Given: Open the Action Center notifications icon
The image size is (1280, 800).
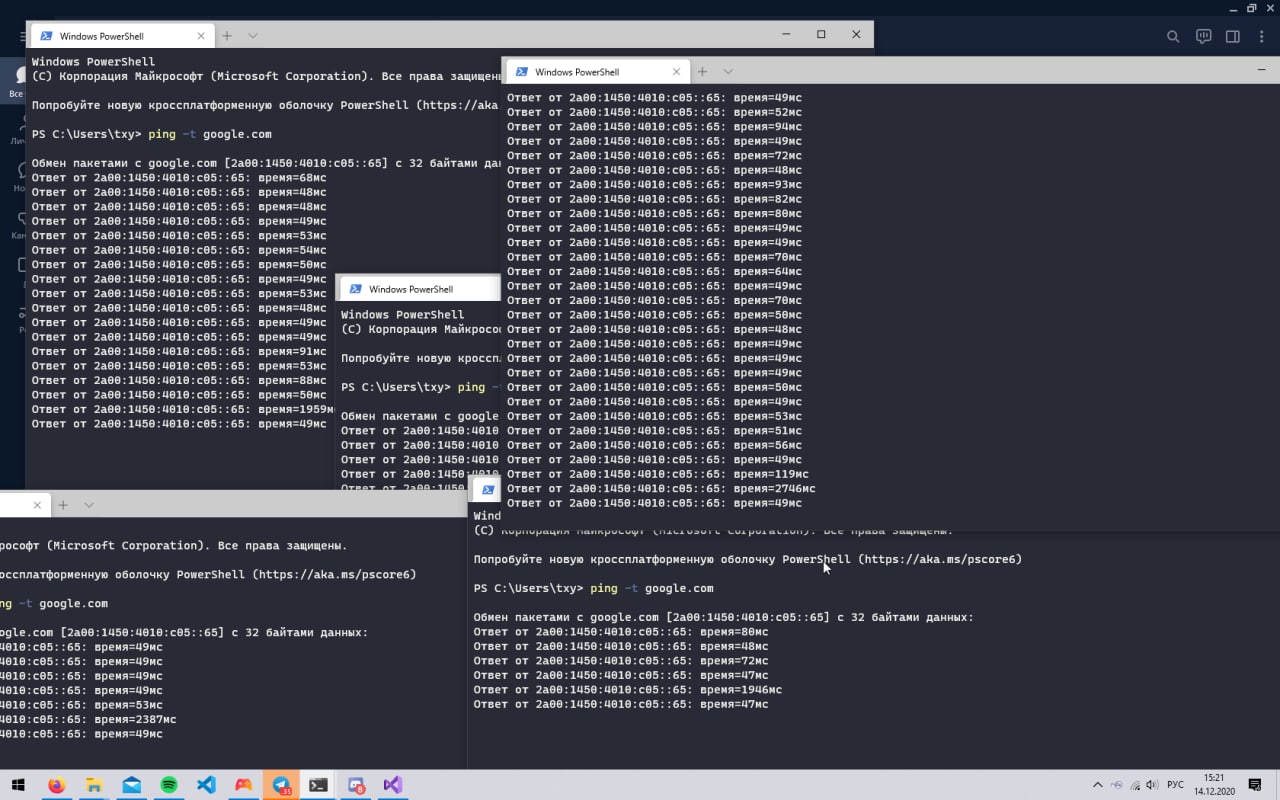Looking at the screenshot, I should tap(1255, 785).
